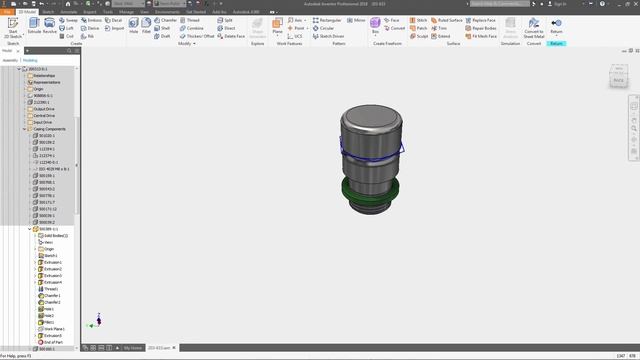The image size is (640, 360).
Task: Choose the Sweep tool
Action: click(x=68, y=20)
